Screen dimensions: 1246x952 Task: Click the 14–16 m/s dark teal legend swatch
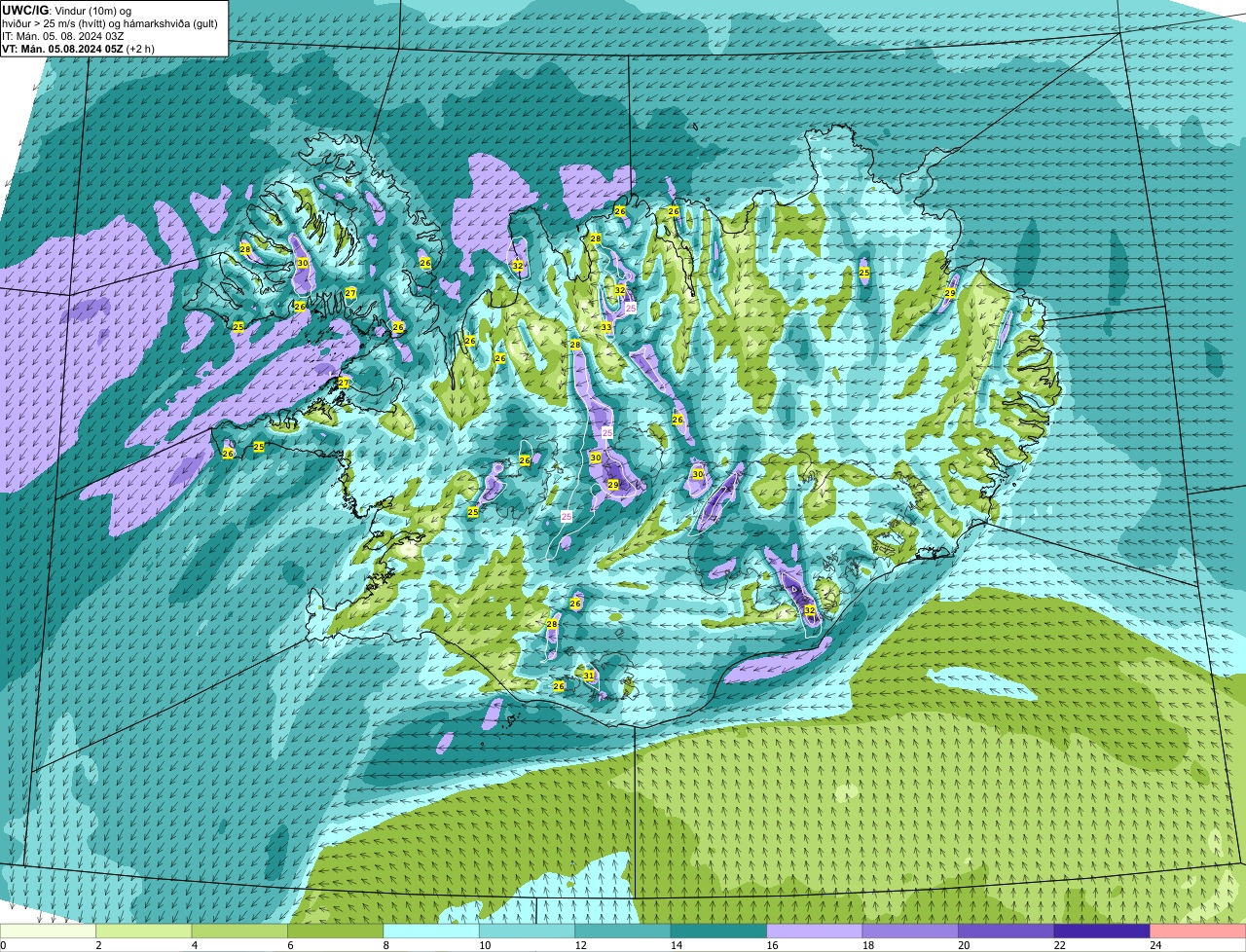click(x=720, y=931)
